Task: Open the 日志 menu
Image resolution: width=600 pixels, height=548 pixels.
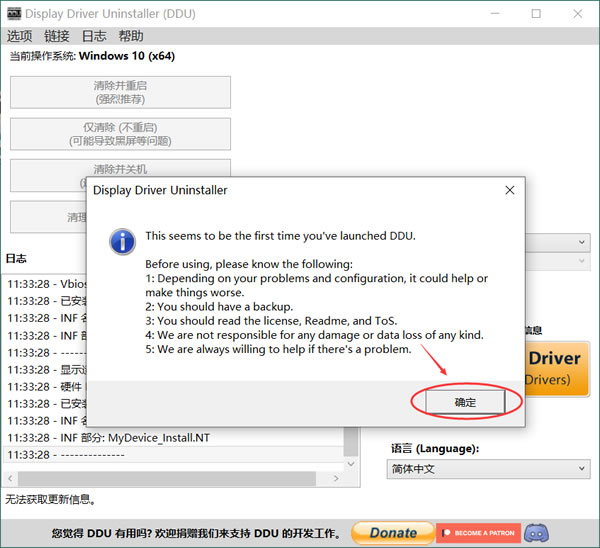Action: click(94, 36)
